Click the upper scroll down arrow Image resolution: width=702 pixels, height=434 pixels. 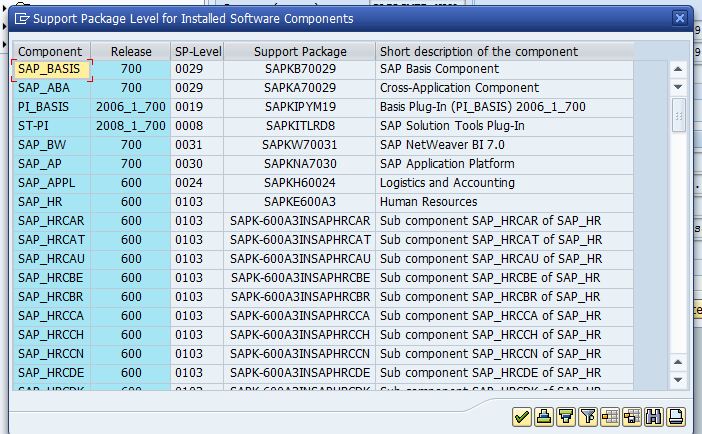point(678,86)
